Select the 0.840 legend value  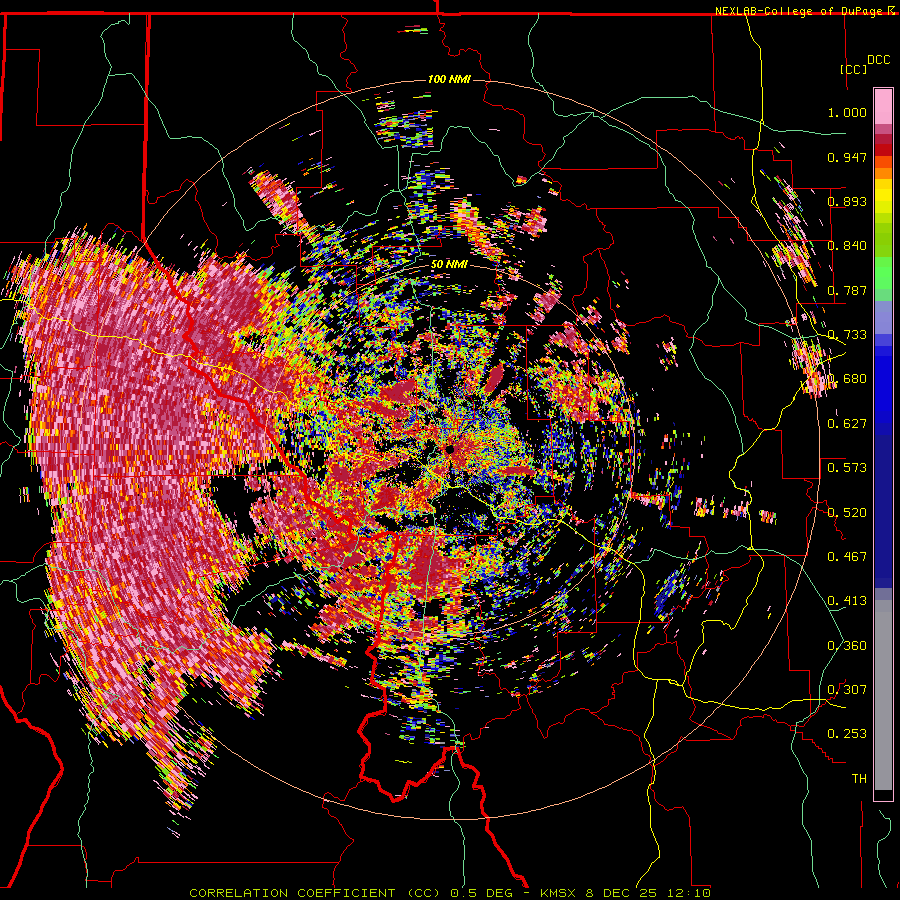pyautogui.click(x=847, y=246)
